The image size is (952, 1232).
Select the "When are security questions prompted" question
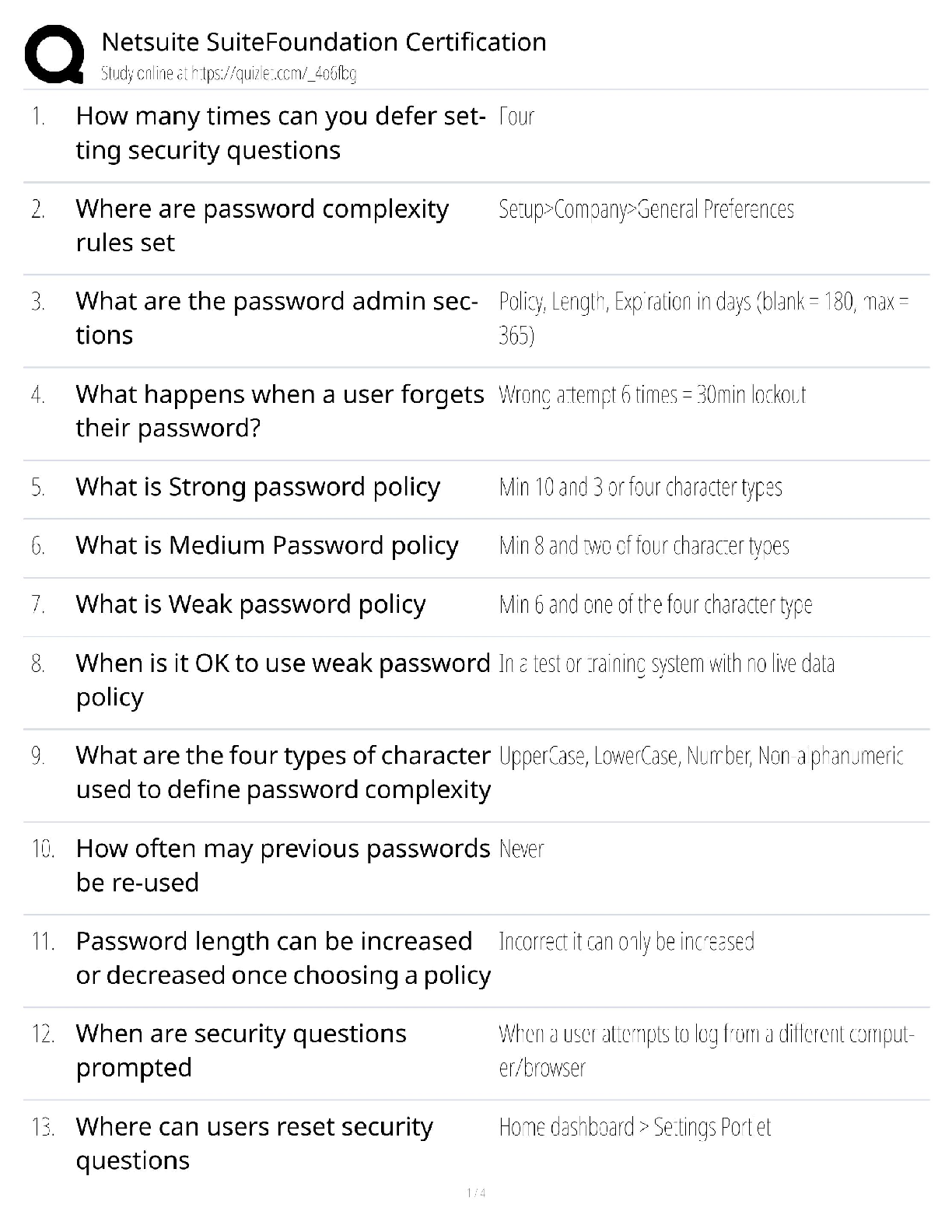pyautogui.click(x=241, y=1050)
